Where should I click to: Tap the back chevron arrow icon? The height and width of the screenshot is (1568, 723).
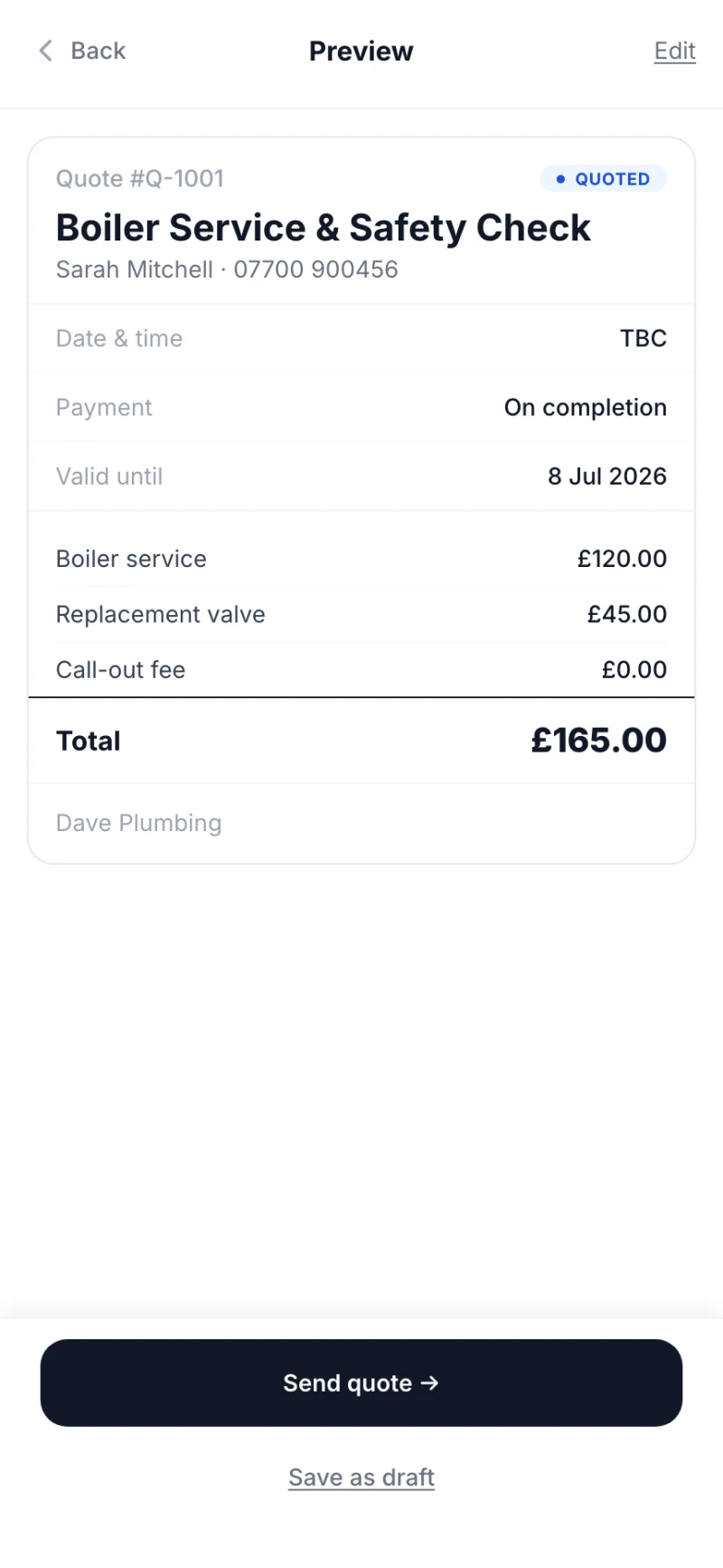[45, 51]
